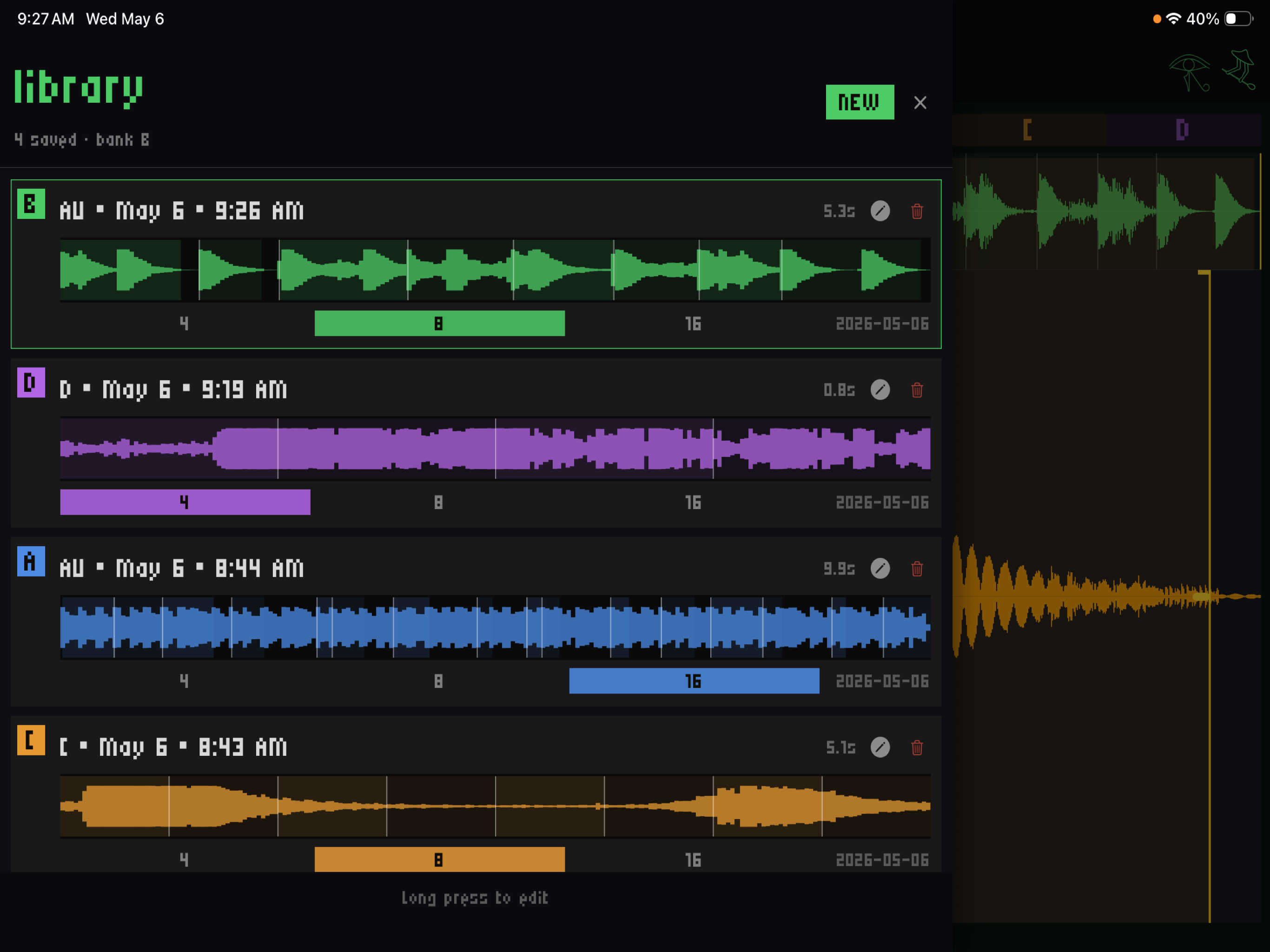Tap the orange C bank badge

click(31, 740)
